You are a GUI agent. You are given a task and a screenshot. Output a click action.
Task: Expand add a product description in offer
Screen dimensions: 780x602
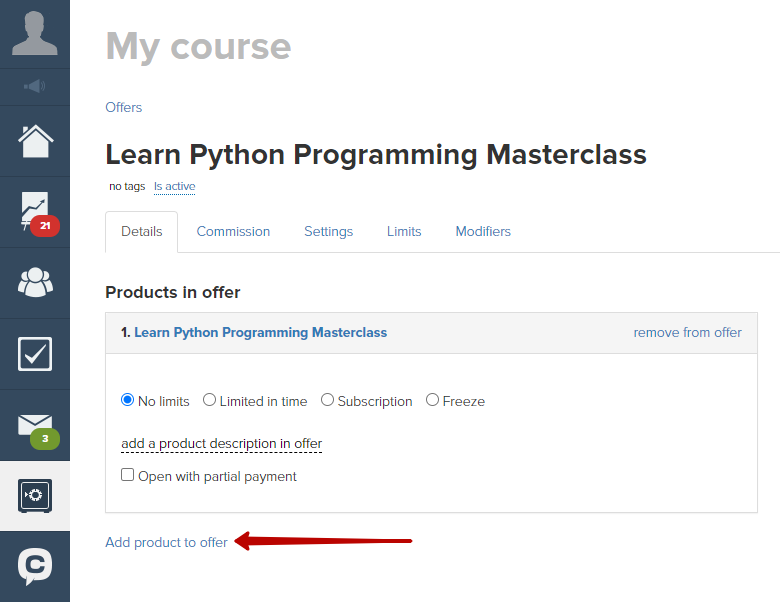221,444
